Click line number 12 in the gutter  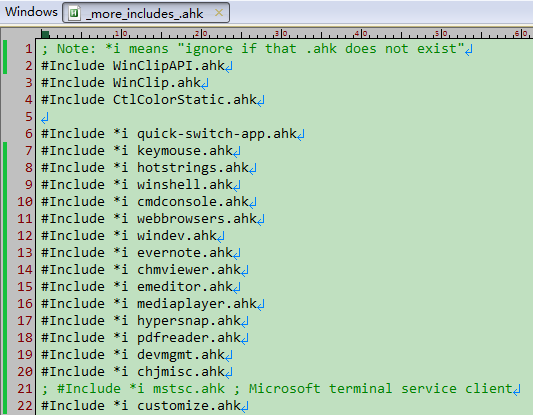(x=25, y=236)
